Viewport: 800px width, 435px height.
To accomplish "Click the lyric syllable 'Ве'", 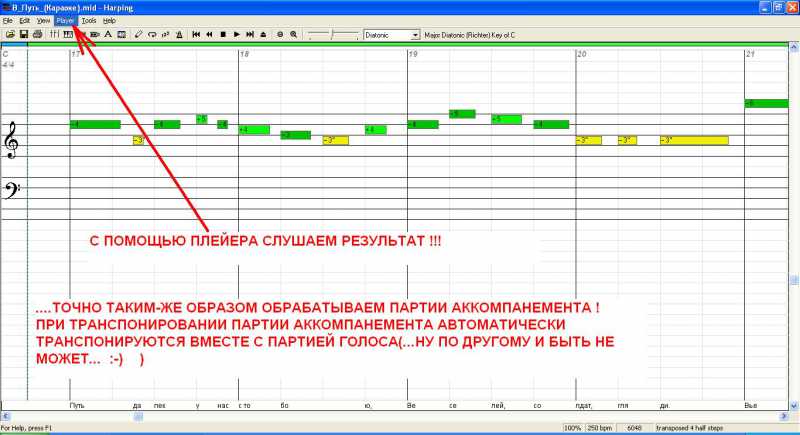I will [411, 406].
